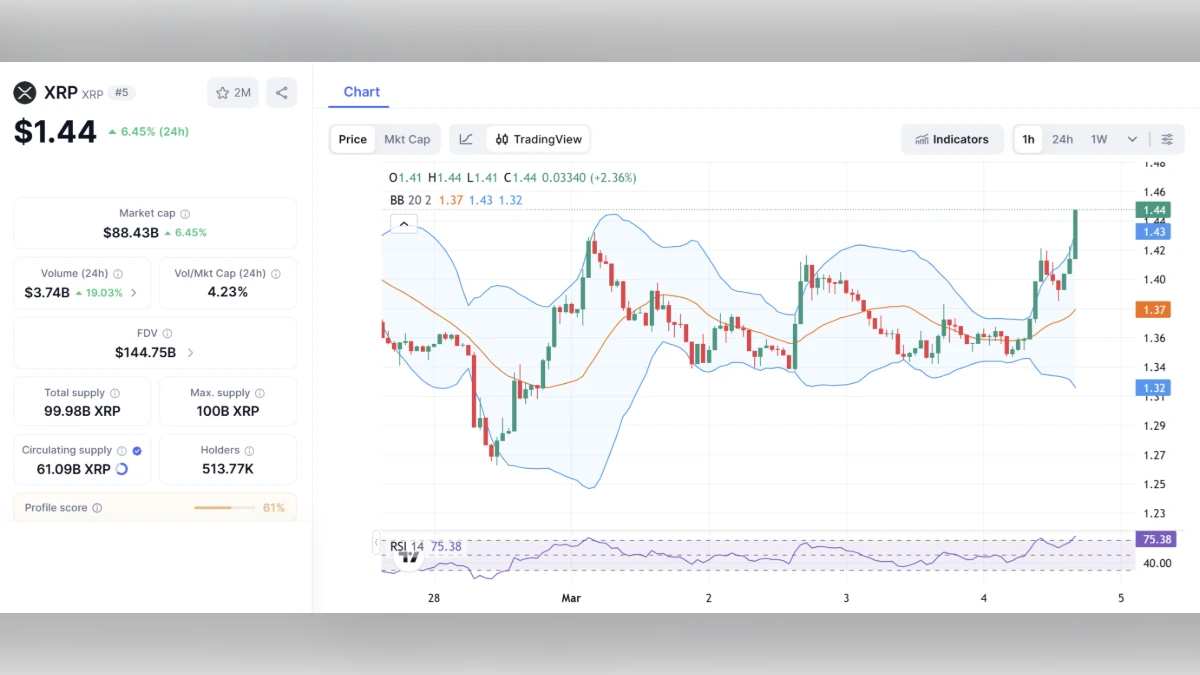Click the TradingView watermark logo on the chart
Viewport: 1200px width, 675px height.
[408, 556]
